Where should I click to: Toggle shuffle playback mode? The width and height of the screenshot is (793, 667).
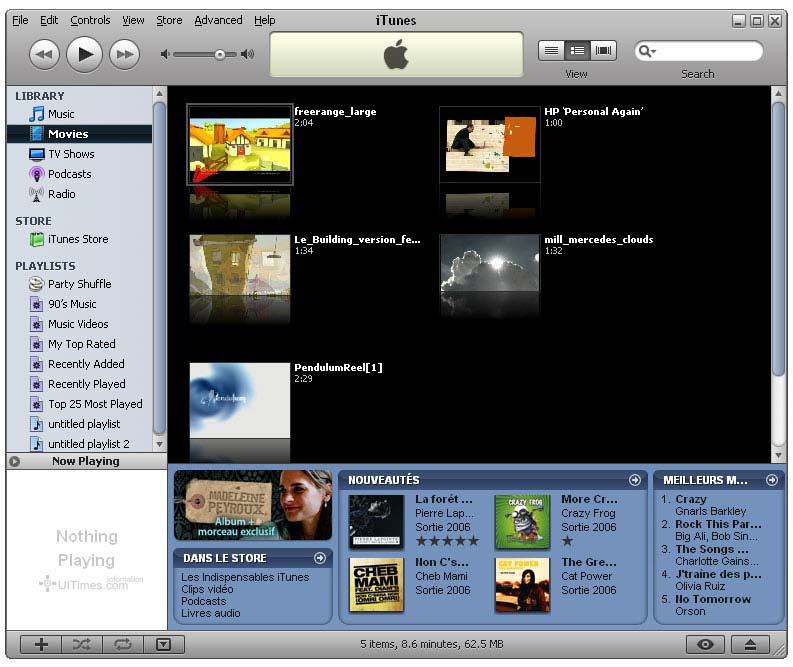tap(82, 644)
